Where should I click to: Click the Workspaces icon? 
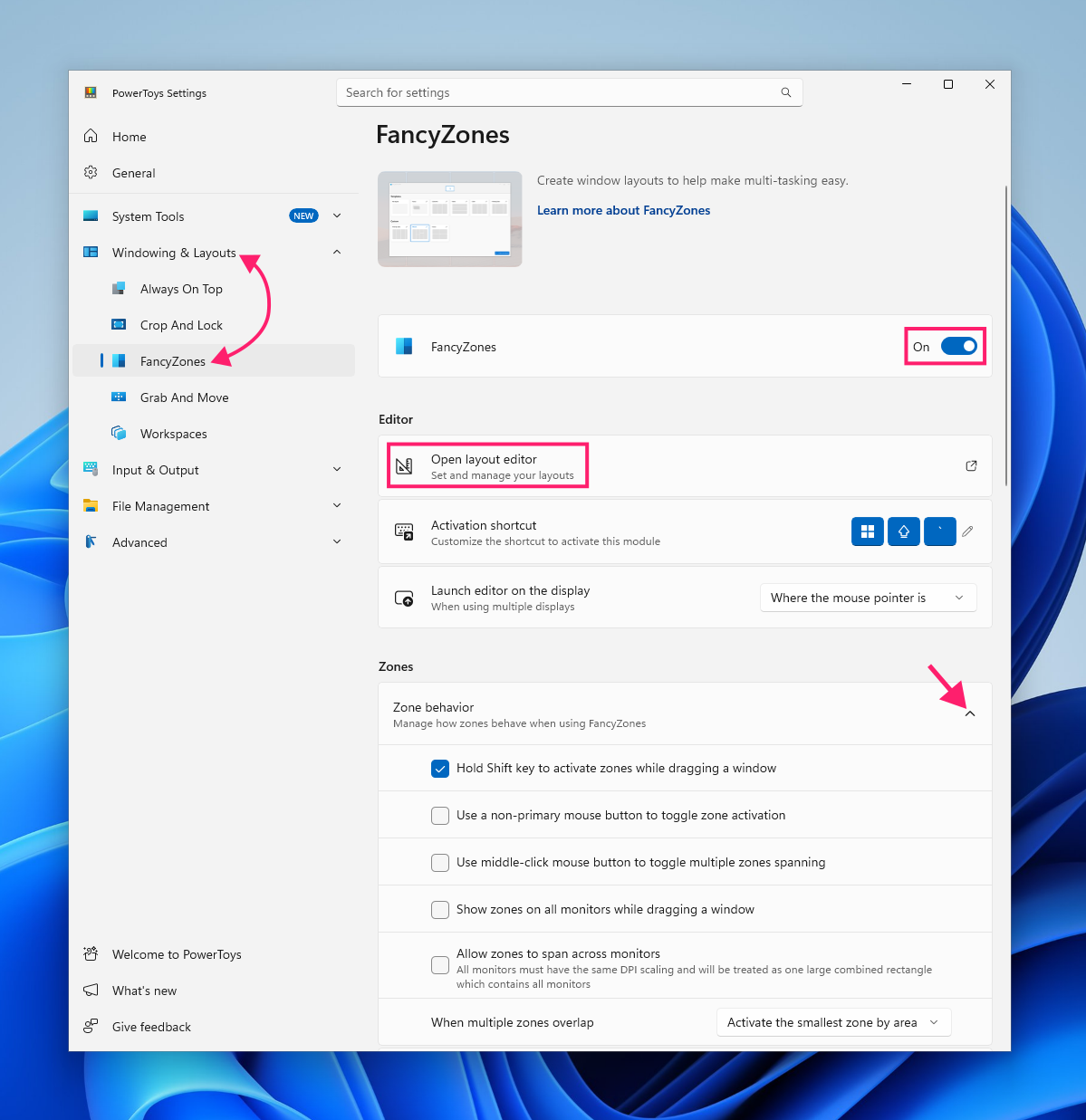pos(119,433)
